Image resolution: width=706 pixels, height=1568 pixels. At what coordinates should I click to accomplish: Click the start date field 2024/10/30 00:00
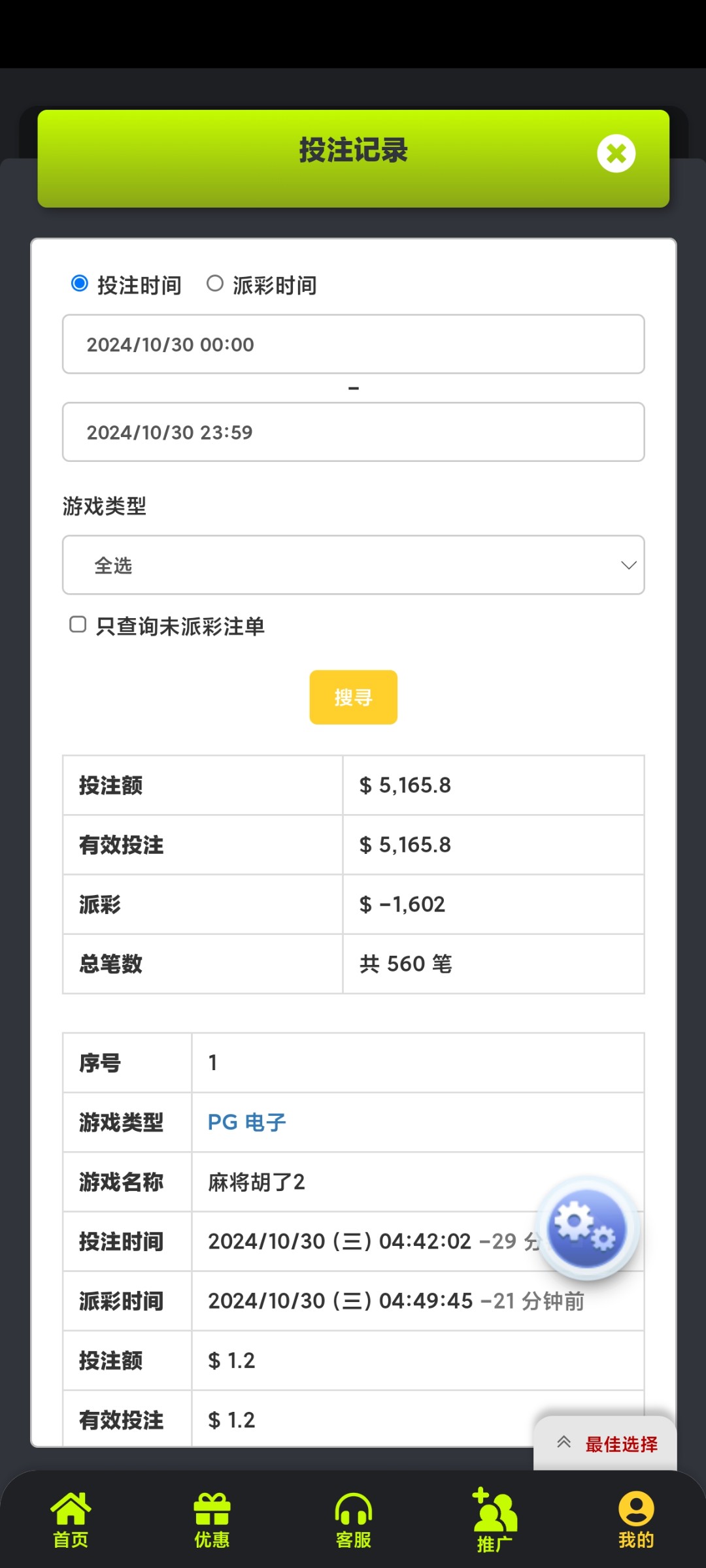[353, 344]
